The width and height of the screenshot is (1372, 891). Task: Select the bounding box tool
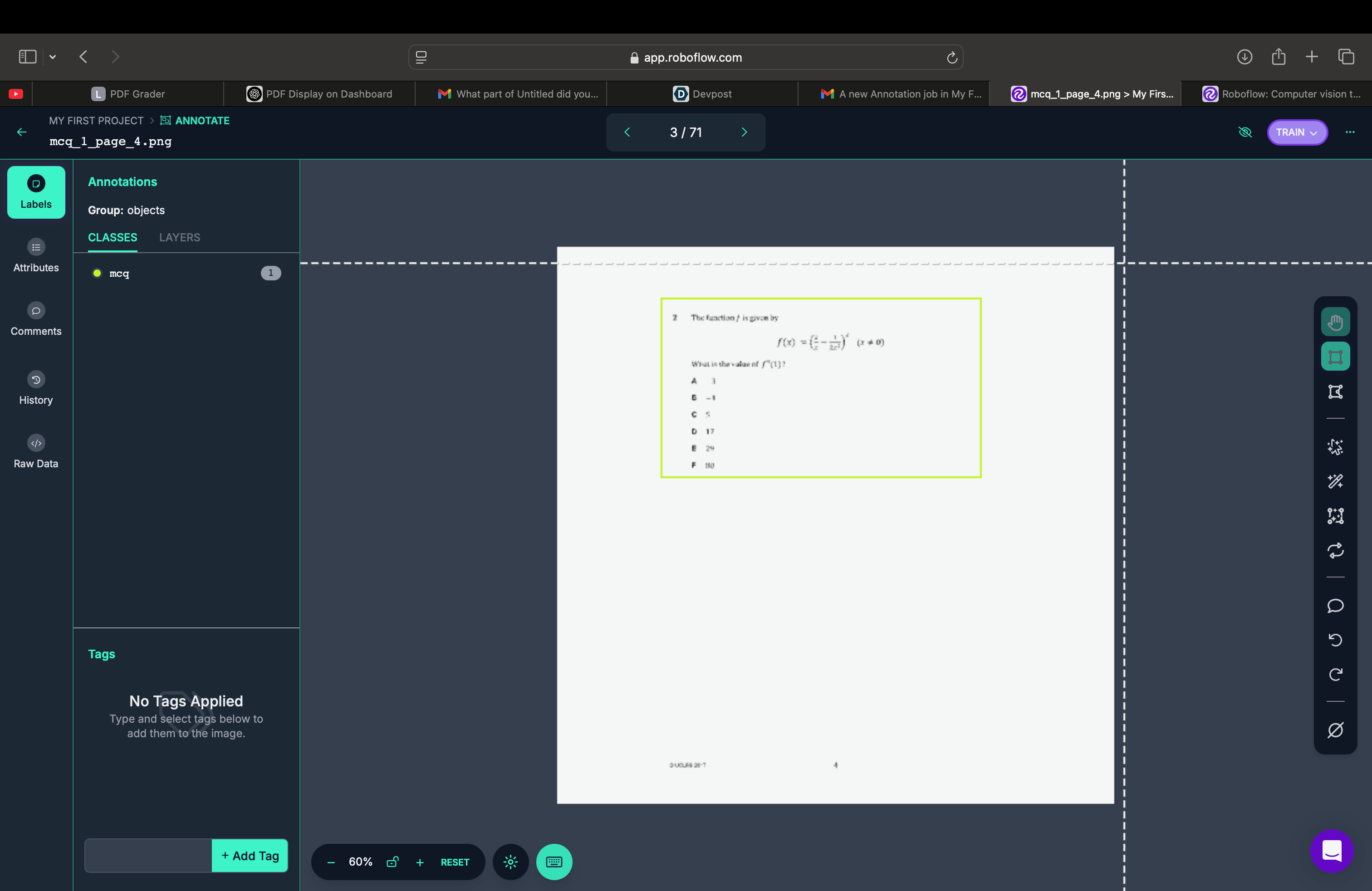point(1335,357)
